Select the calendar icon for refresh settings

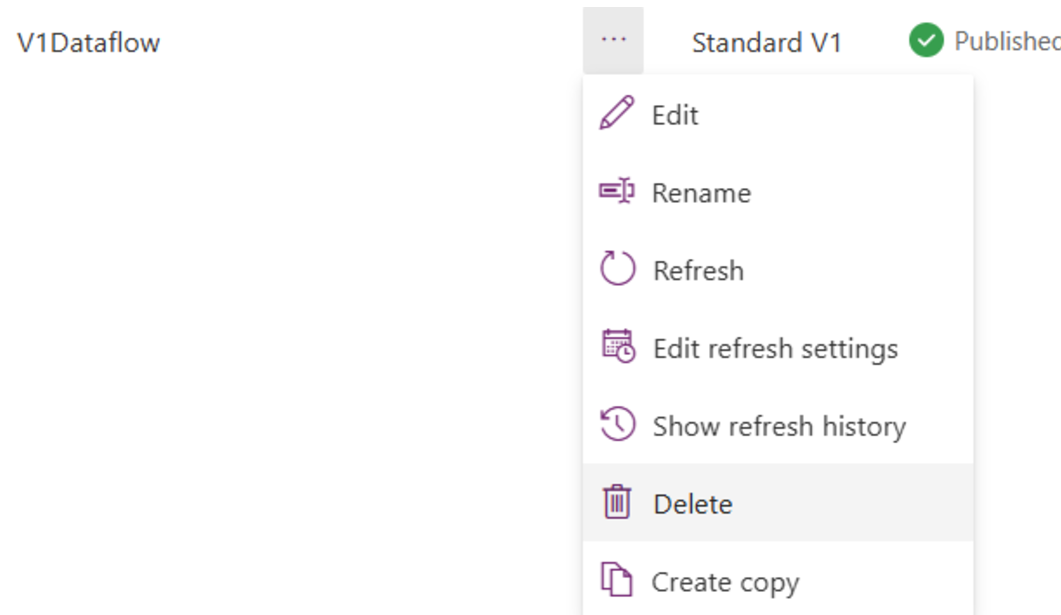pyautogui.click(x=620, y=348)
